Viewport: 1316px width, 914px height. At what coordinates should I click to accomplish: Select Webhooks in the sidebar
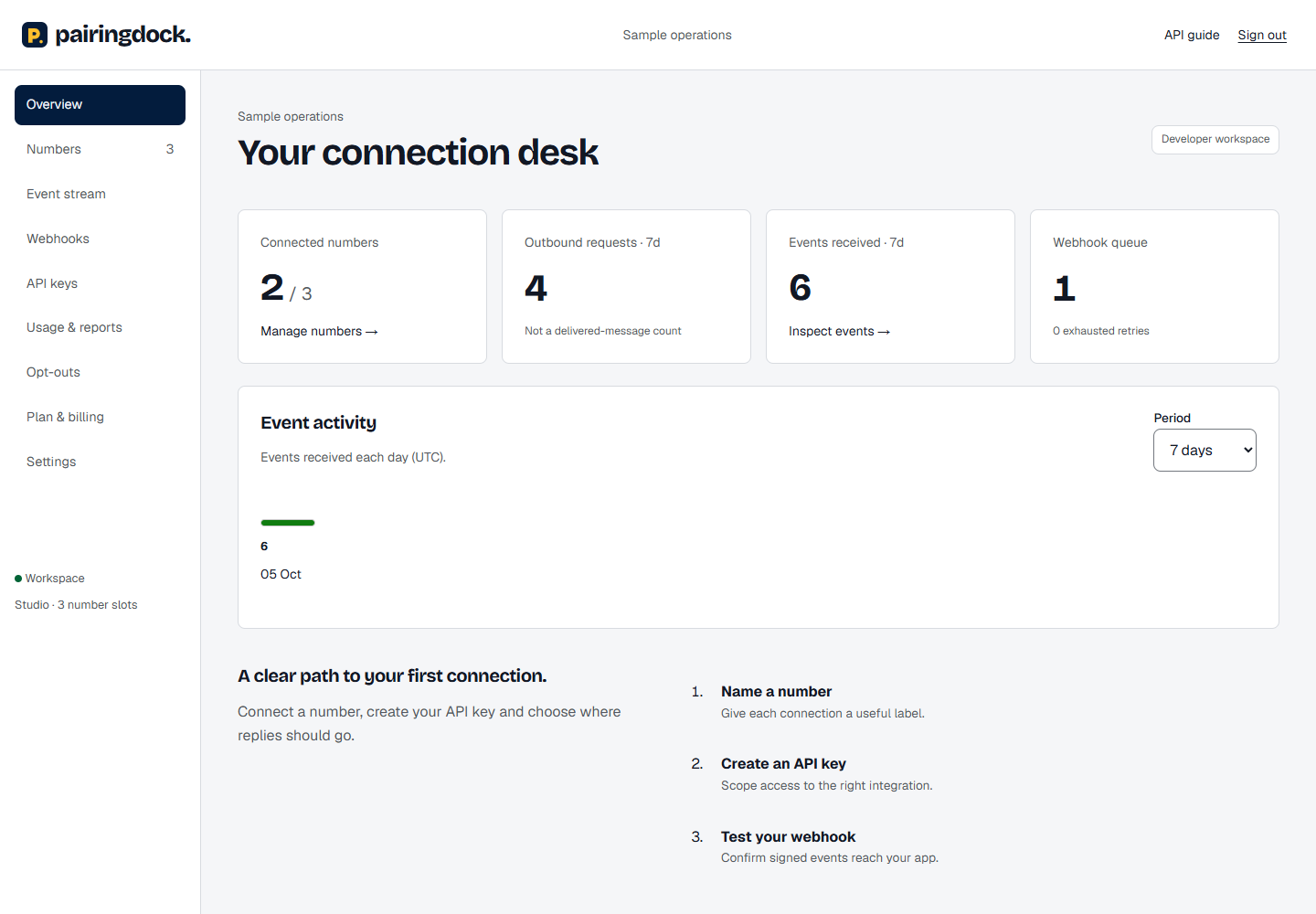point(100,239)
